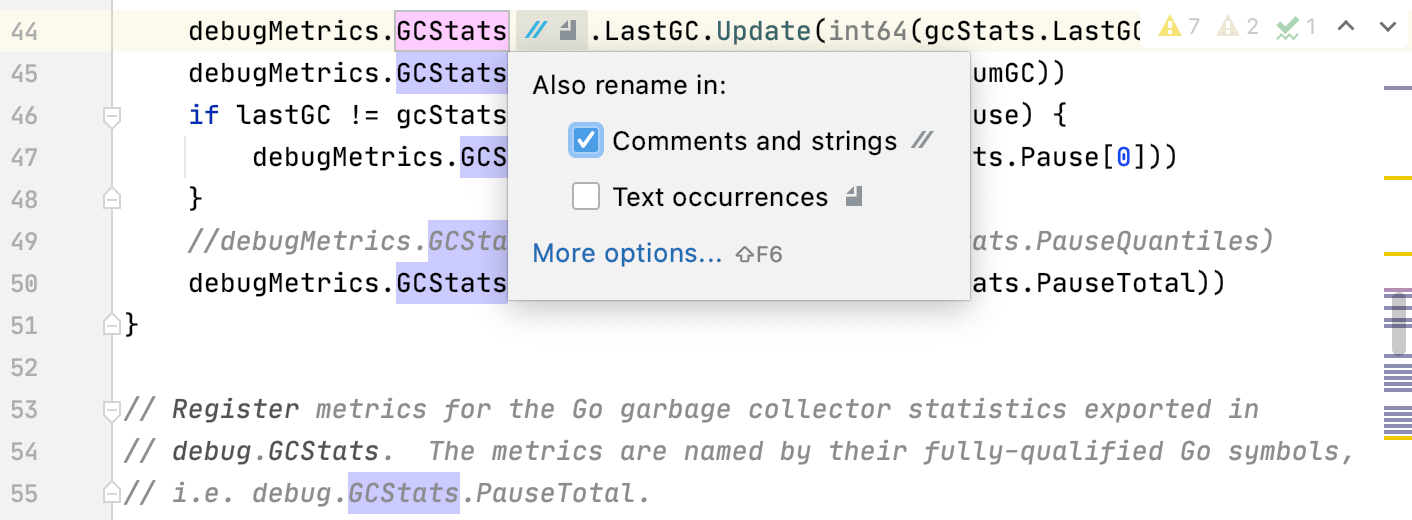Go to previous highlighted problem with up arrow
Image resolution: width=1412 pixels, height=520 pixels.
tap(1346, 27)
